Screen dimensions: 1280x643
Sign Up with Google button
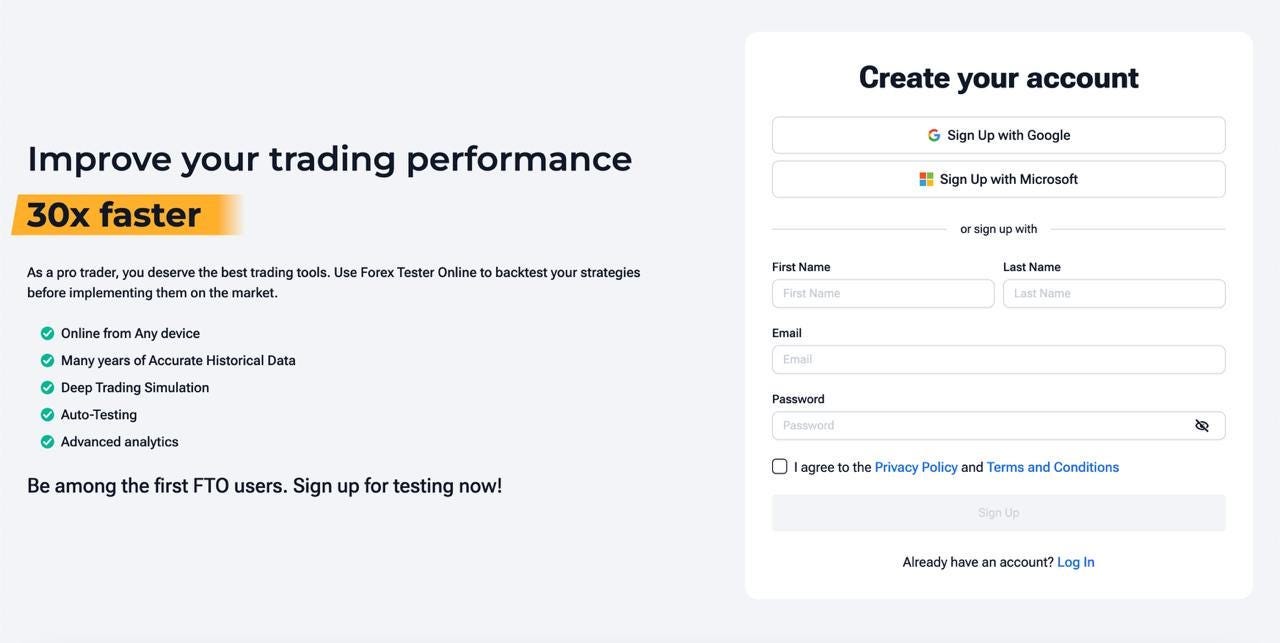pos(998,135)
